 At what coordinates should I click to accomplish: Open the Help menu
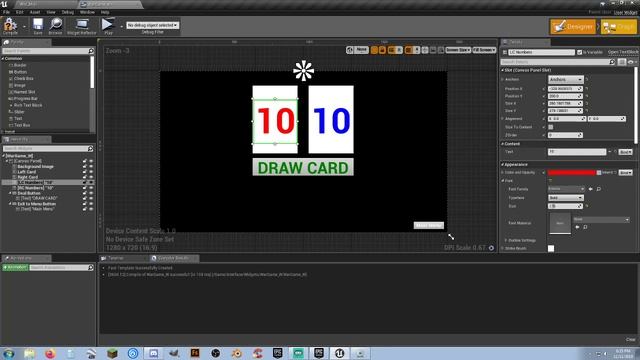point(105,12)
